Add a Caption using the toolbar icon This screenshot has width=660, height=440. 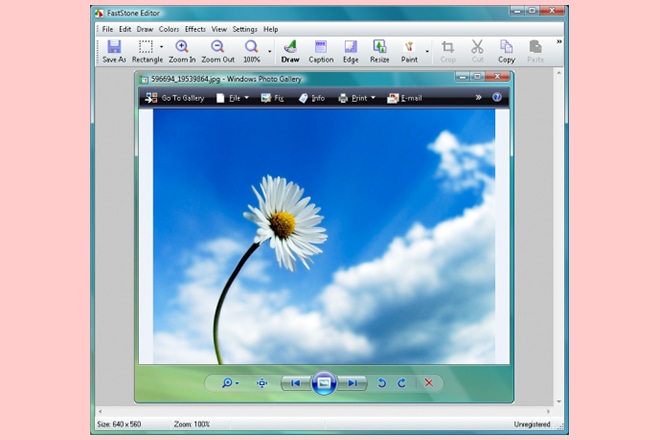point(321,47)
